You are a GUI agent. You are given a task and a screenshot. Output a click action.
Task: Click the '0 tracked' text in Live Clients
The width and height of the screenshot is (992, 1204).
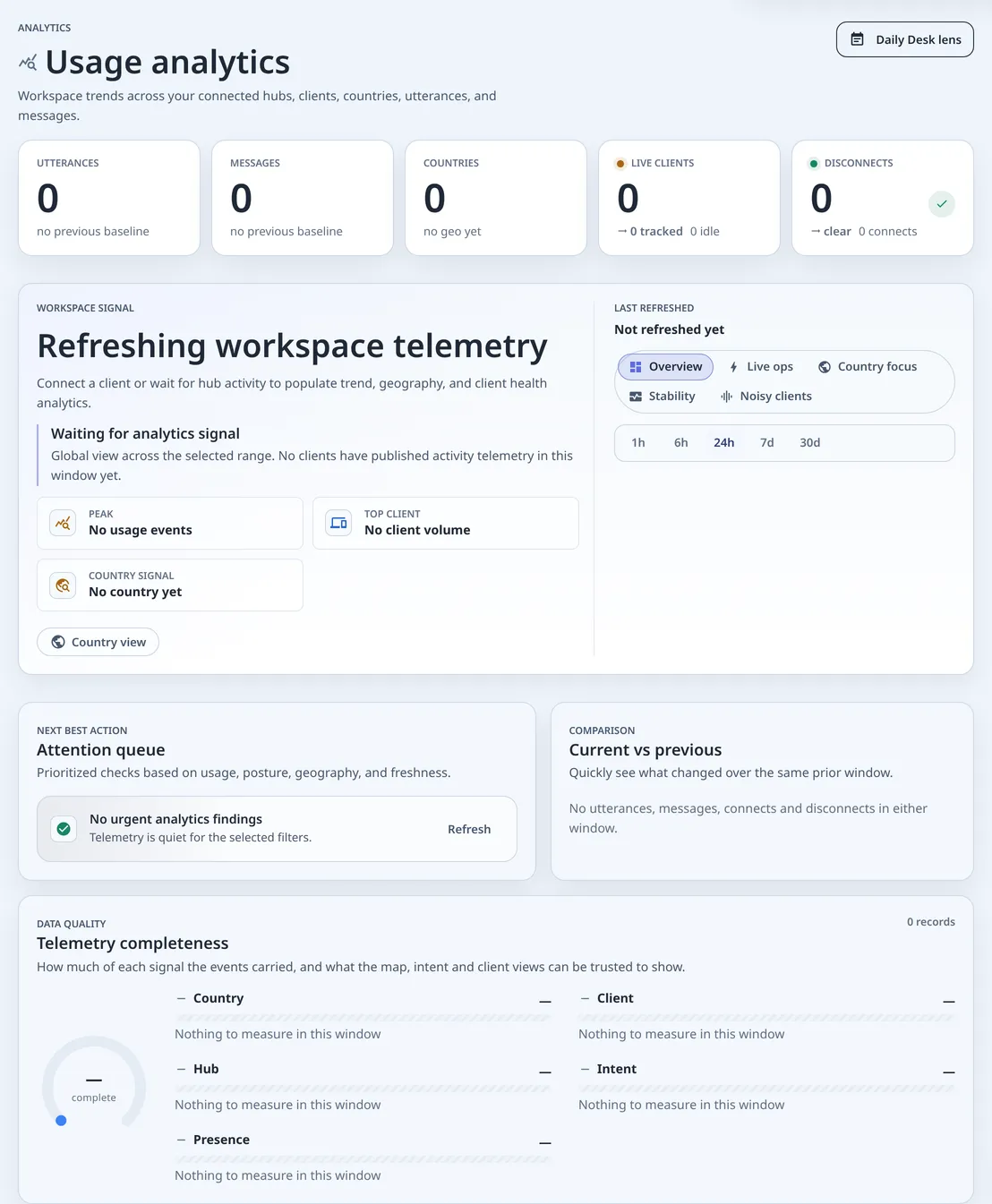[x=656, y=232]
